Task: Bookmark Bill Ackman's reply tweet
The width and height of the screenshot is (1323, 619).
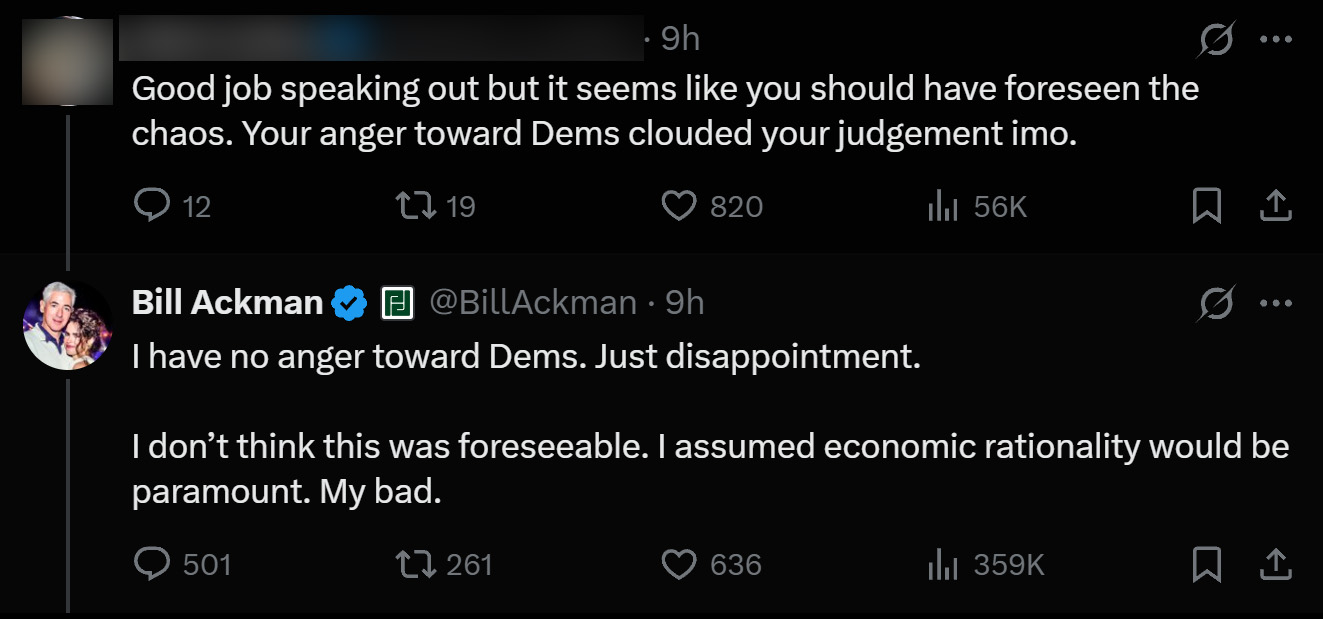Action: pyautogui.click(x=1207, y=565)
